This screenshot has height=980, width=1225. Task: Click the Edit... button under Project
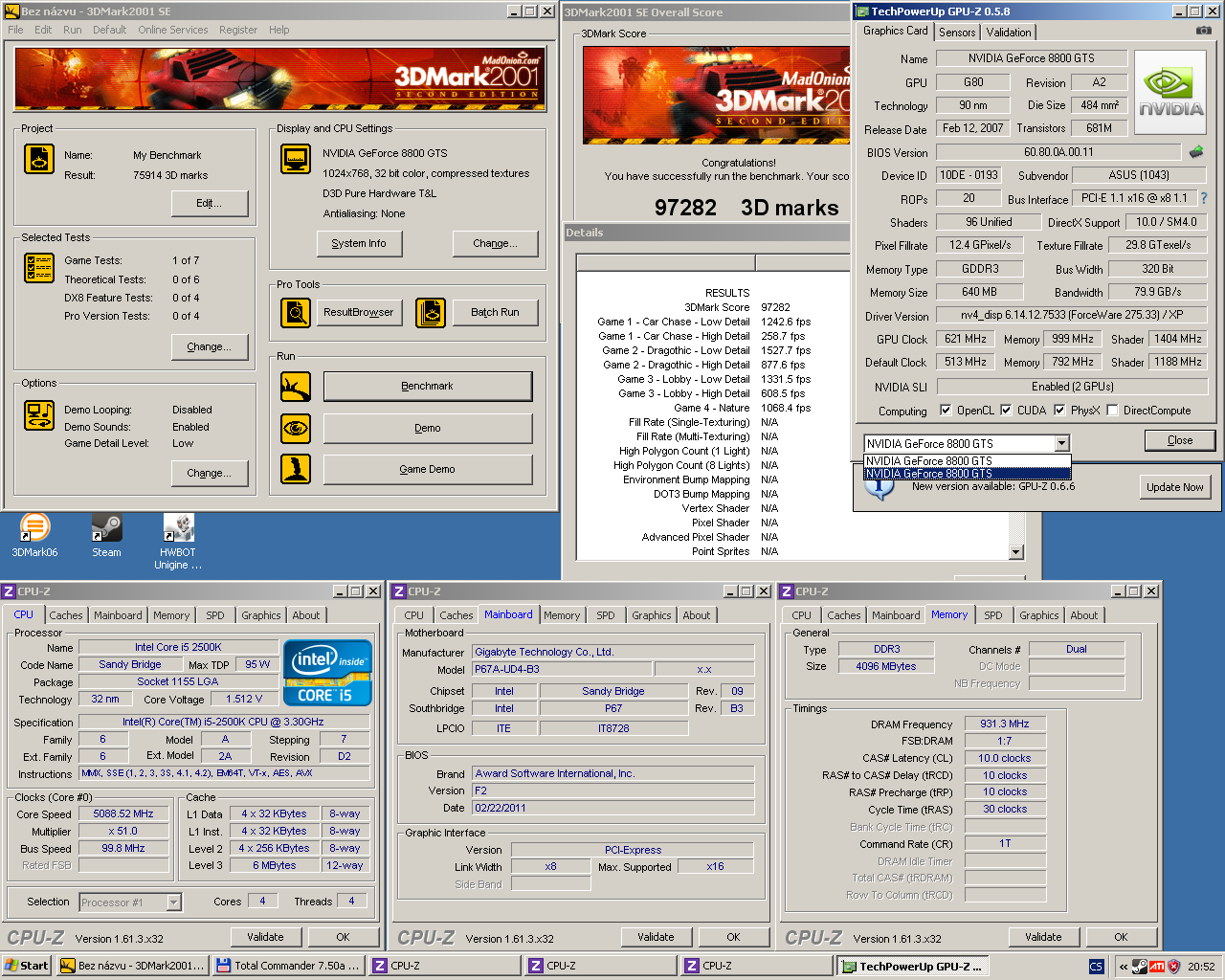(x=210, y=203)
